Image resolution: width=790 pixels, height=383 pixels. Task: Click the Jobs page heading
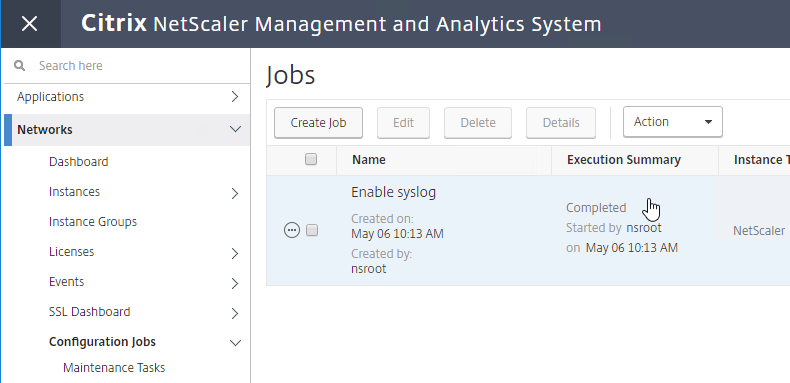[x=291, y=76]
